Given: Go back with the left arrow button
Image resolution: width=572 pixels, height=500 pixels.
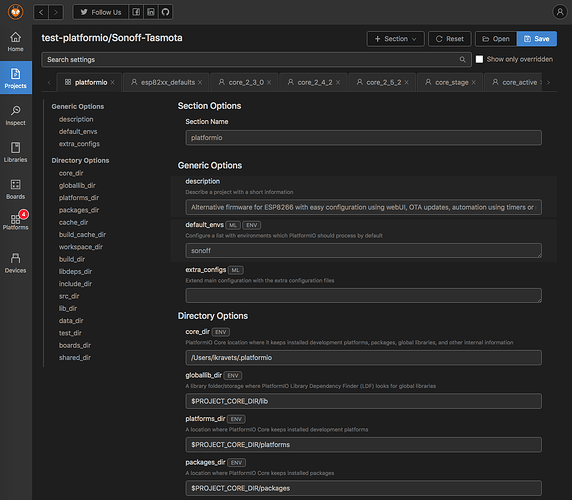Looking at the screenshot, I should coord(41,12).
